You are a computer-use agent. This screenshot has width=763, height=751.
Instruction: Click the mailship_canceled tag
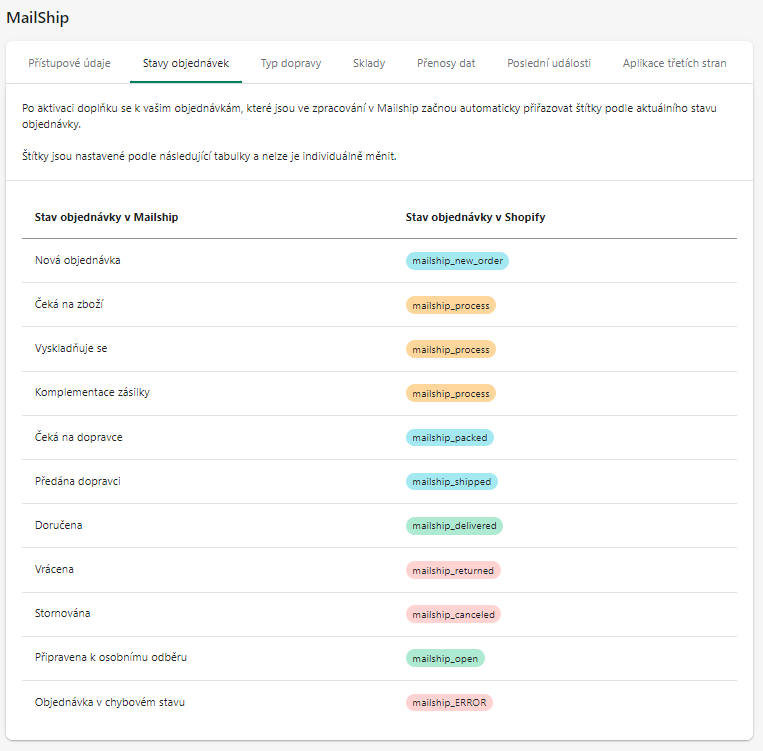[x=453, y=614]
